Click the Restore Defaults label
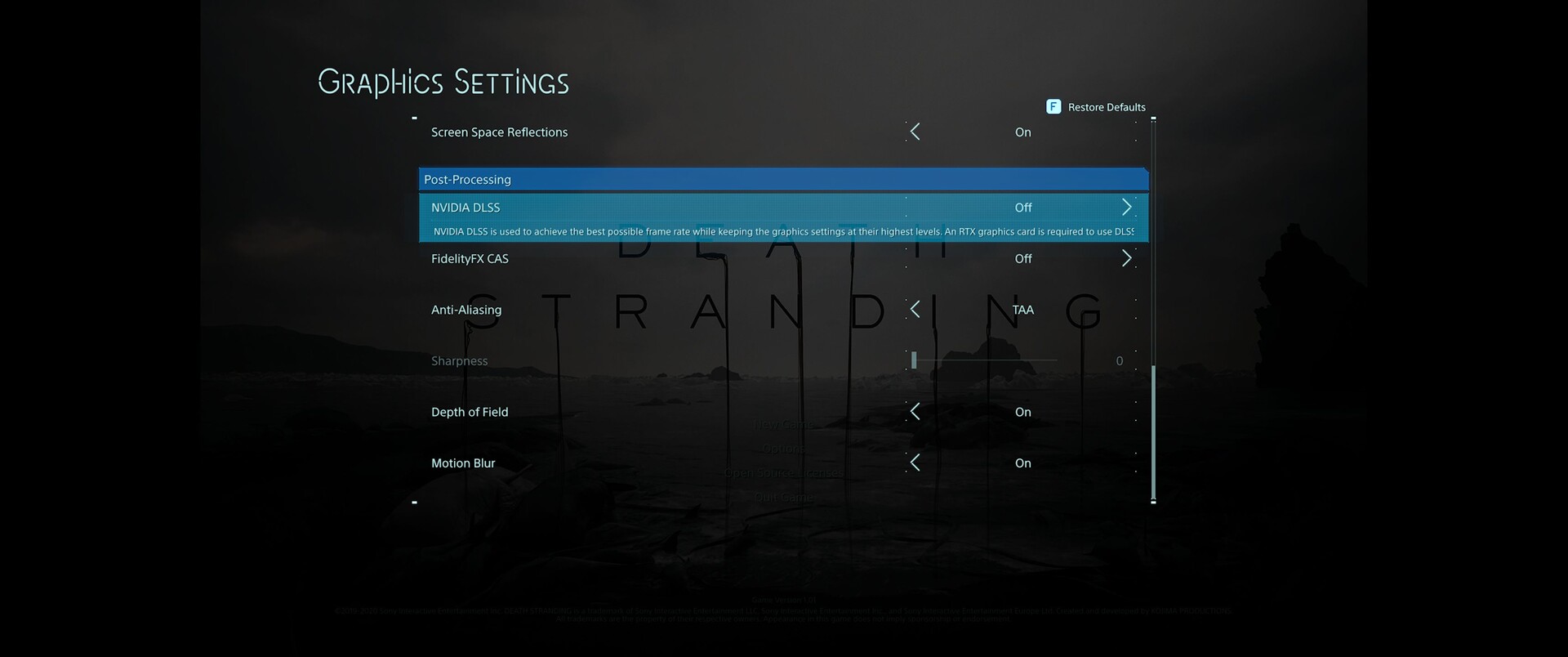Viewport: 1568px width, 657px height. click(x=1107, y=107)
